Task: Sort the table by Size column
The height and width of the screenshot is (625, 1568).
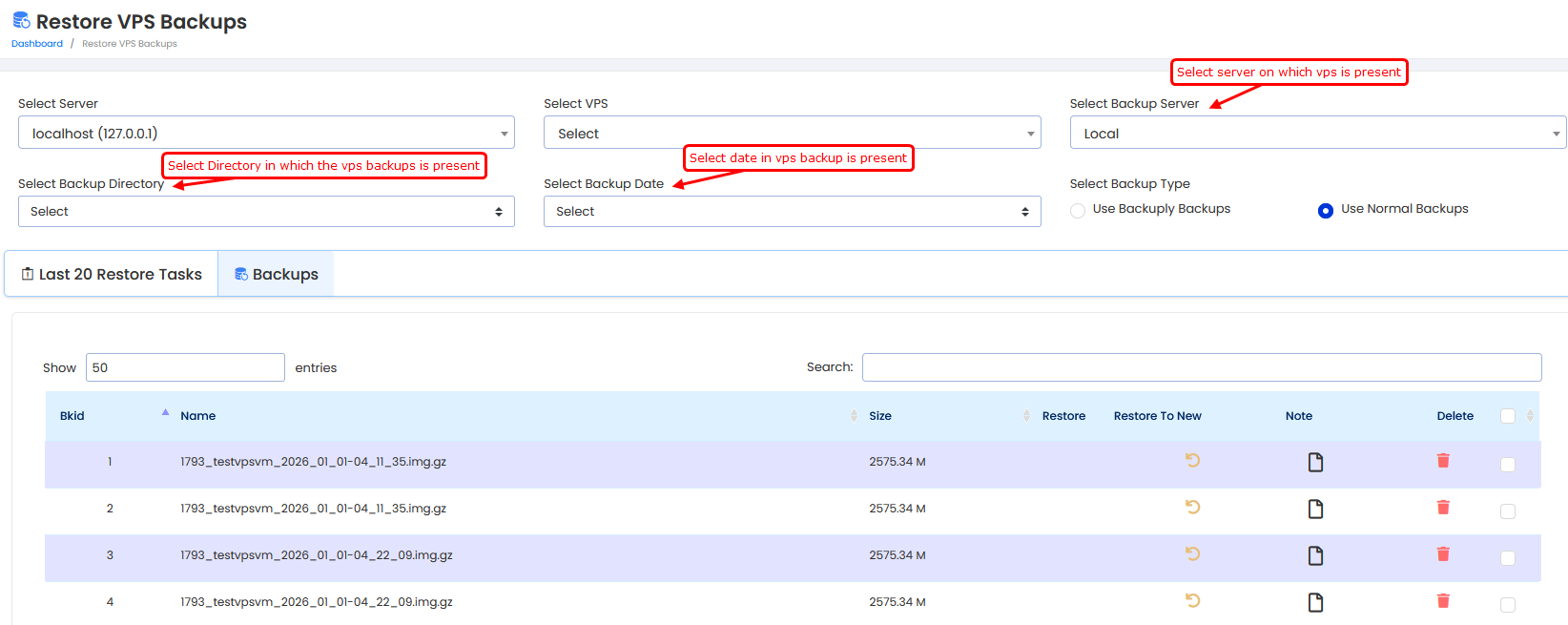Action: click(880, 416)
